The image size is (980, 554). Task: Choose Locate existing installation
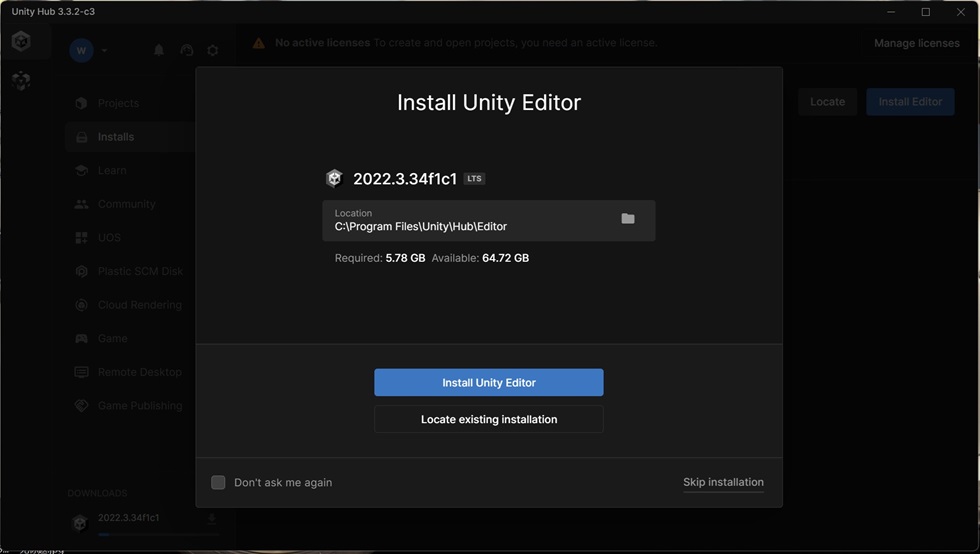pos(489,419)
